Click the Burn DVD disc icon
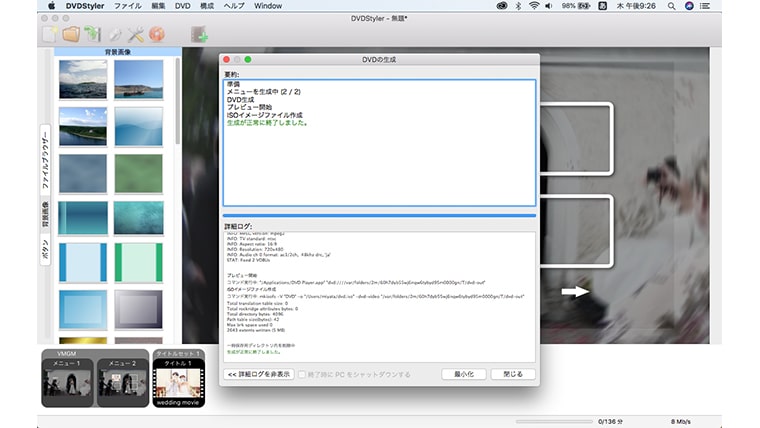This screenshot has height=428, width=760. coord(157,34)
